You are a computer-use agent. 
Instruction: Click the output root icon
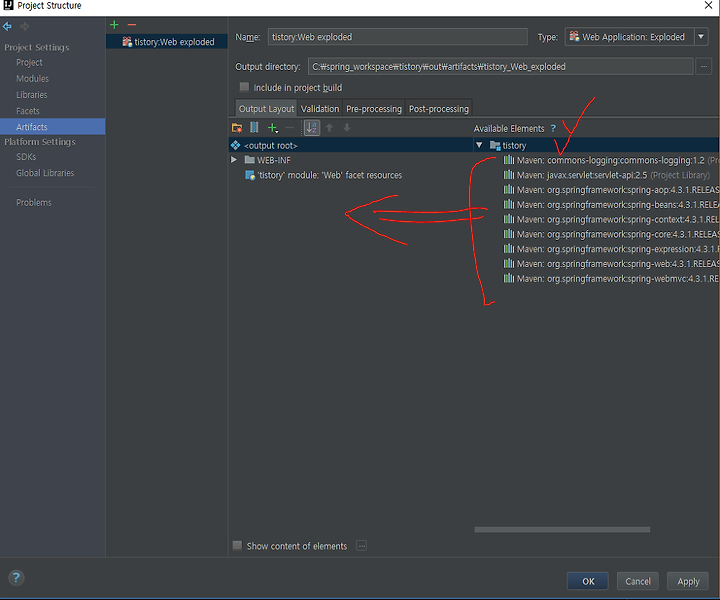(236, 146)
